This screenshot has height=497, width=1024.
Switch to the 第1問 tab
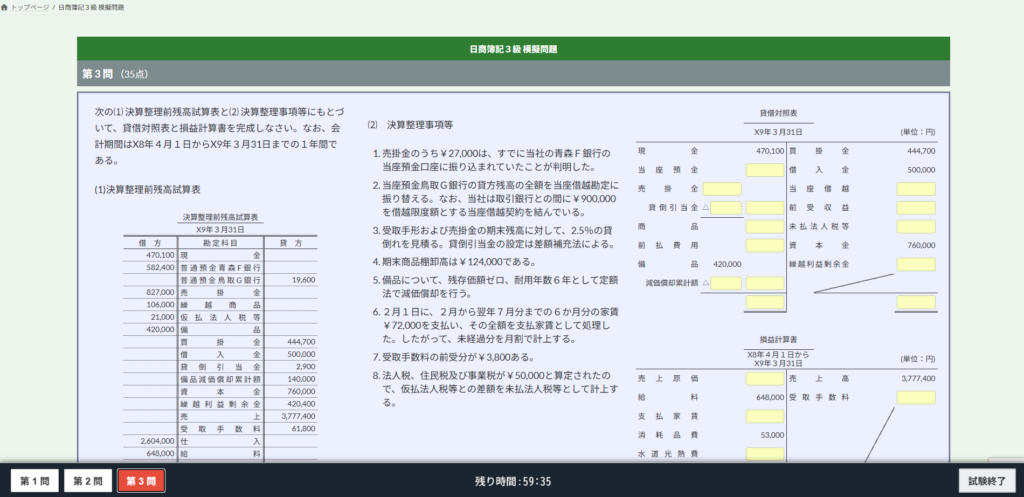pos(35,481)
